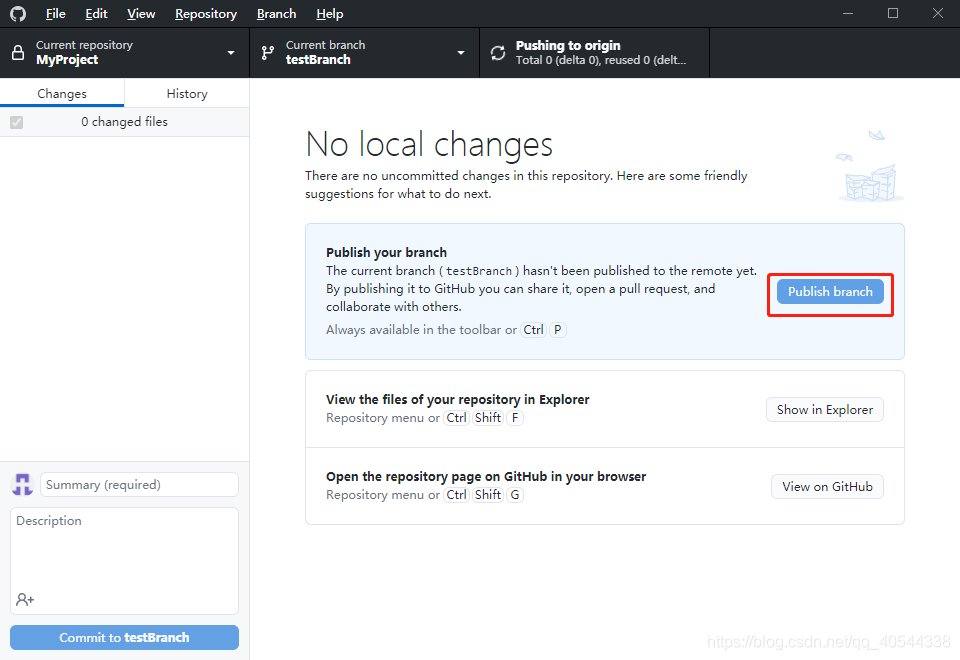
Task: Click the GitHub Octocat logo icon
Action: coord(18,13)
